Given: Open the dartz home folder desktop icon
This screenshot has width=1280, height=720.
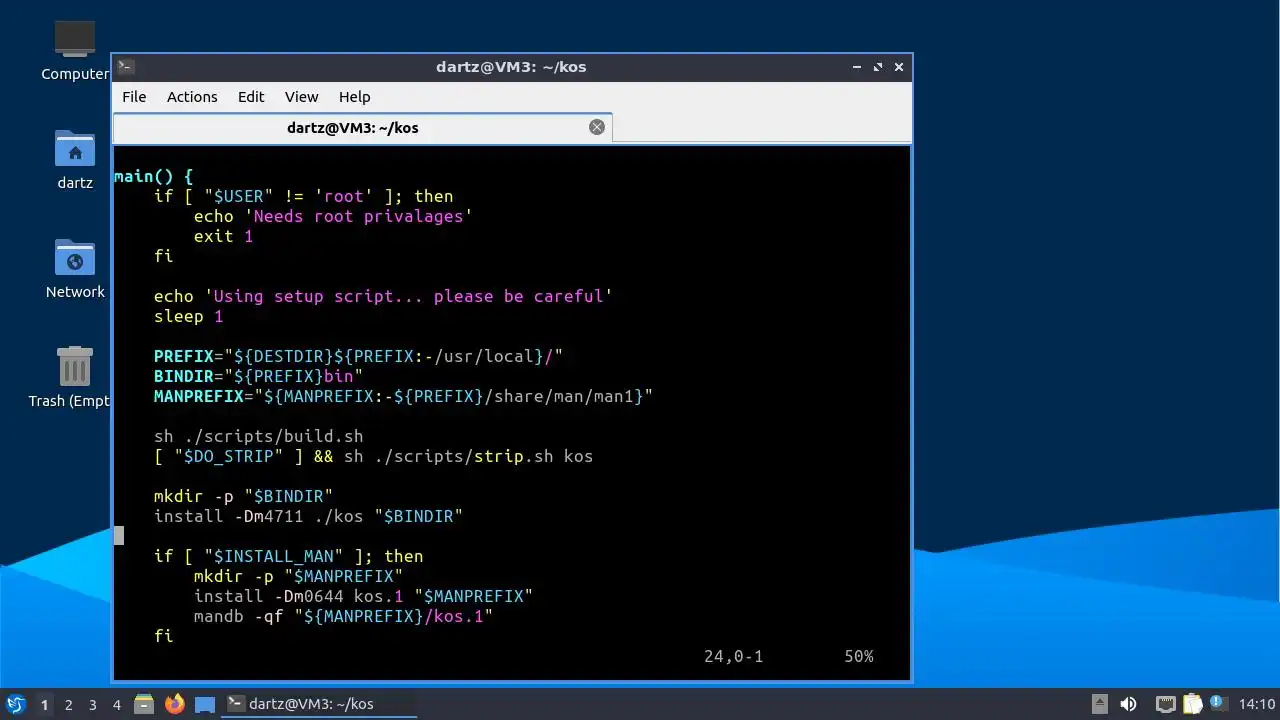Looking at the screenshot, I should click(75, 159).
